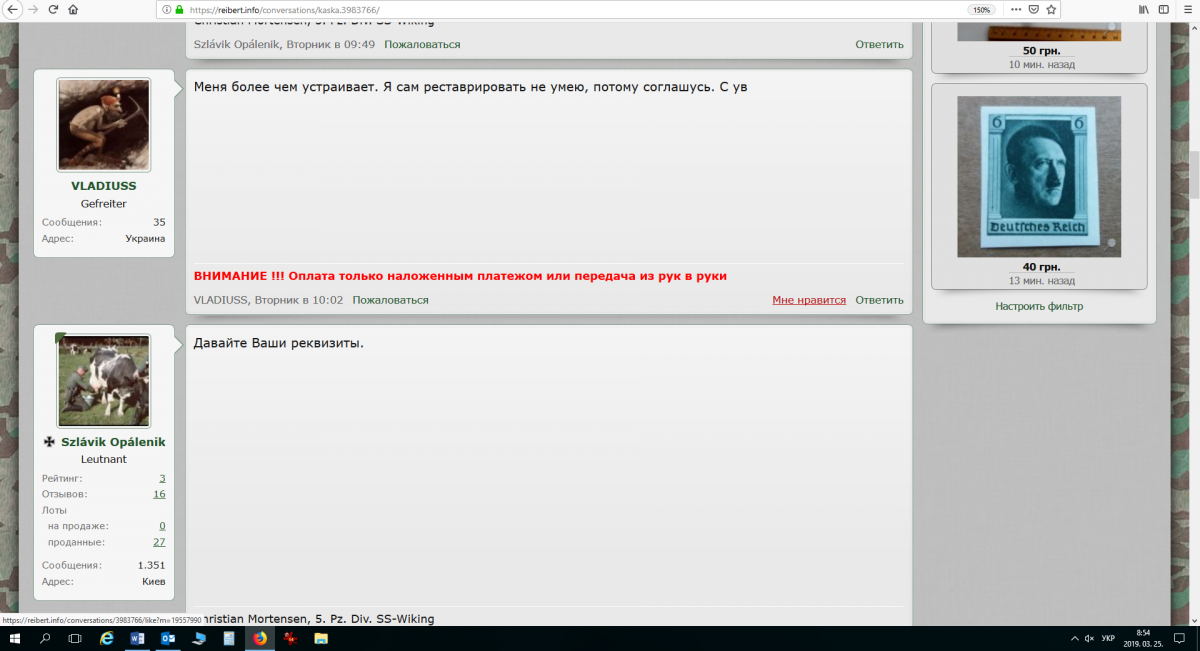
Task: View site info via the address bar info icon
Action: (x=166, y=9)
